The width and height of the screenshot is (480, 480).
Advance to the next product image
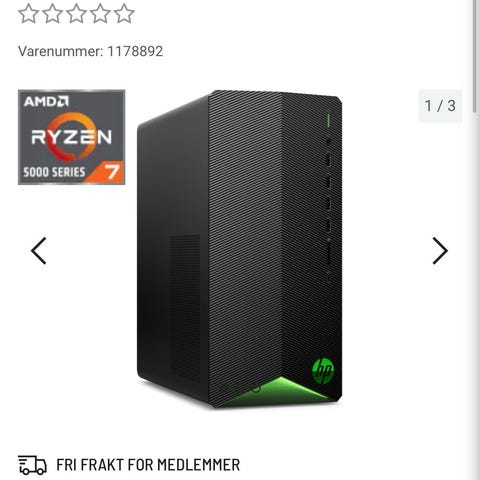coord(440,251)
